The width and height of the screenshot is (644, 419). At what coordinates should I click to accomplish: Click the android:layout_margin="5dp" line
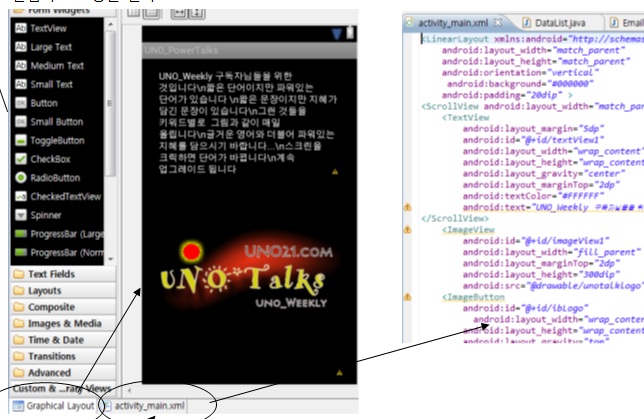[534, 129]
